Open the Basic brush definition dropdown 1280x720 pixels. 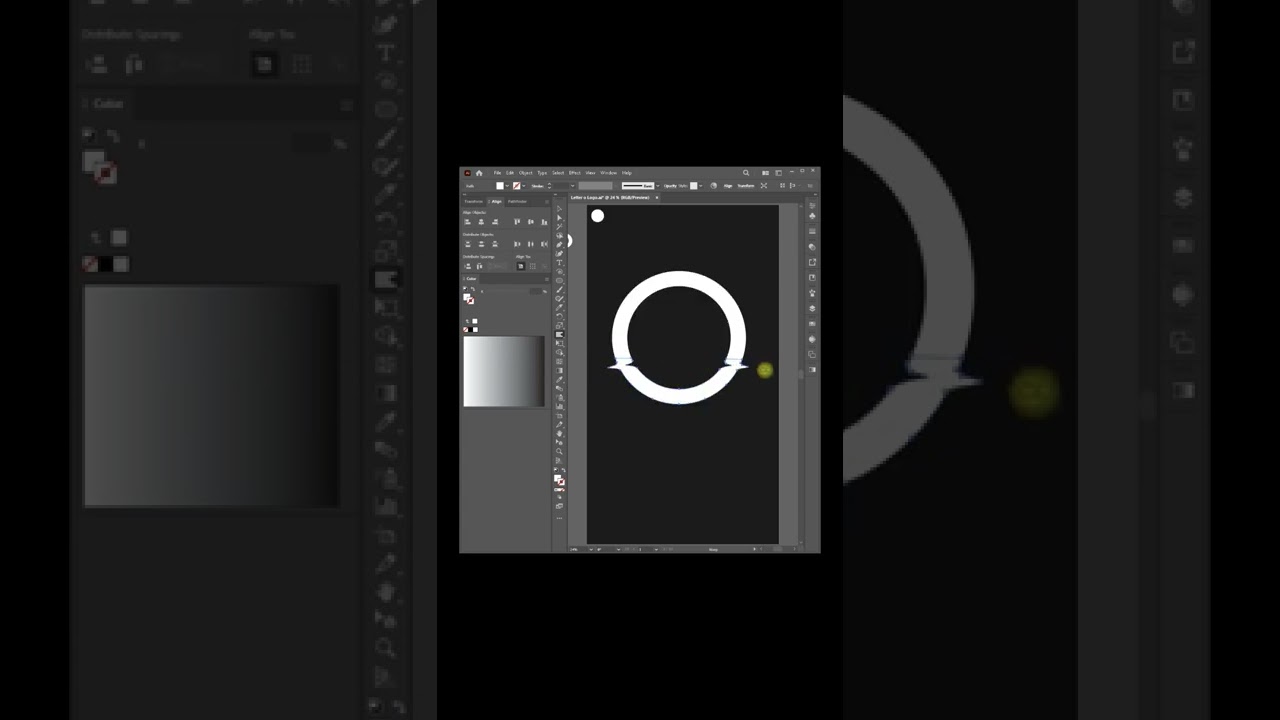[x=657, y=186]
